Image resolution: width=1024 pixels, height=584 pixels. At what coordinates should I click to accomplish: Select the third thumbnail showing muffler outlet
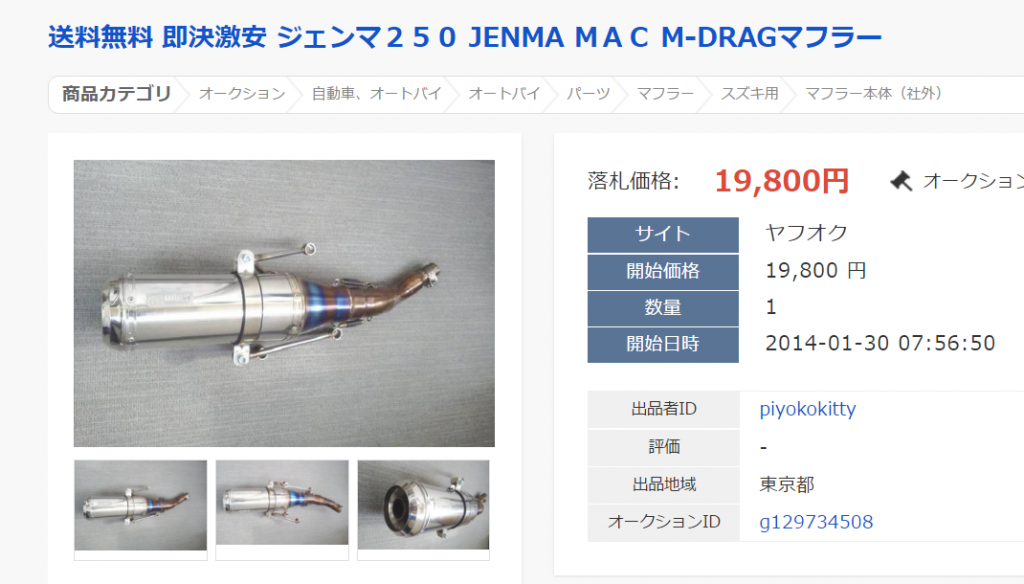423,504
